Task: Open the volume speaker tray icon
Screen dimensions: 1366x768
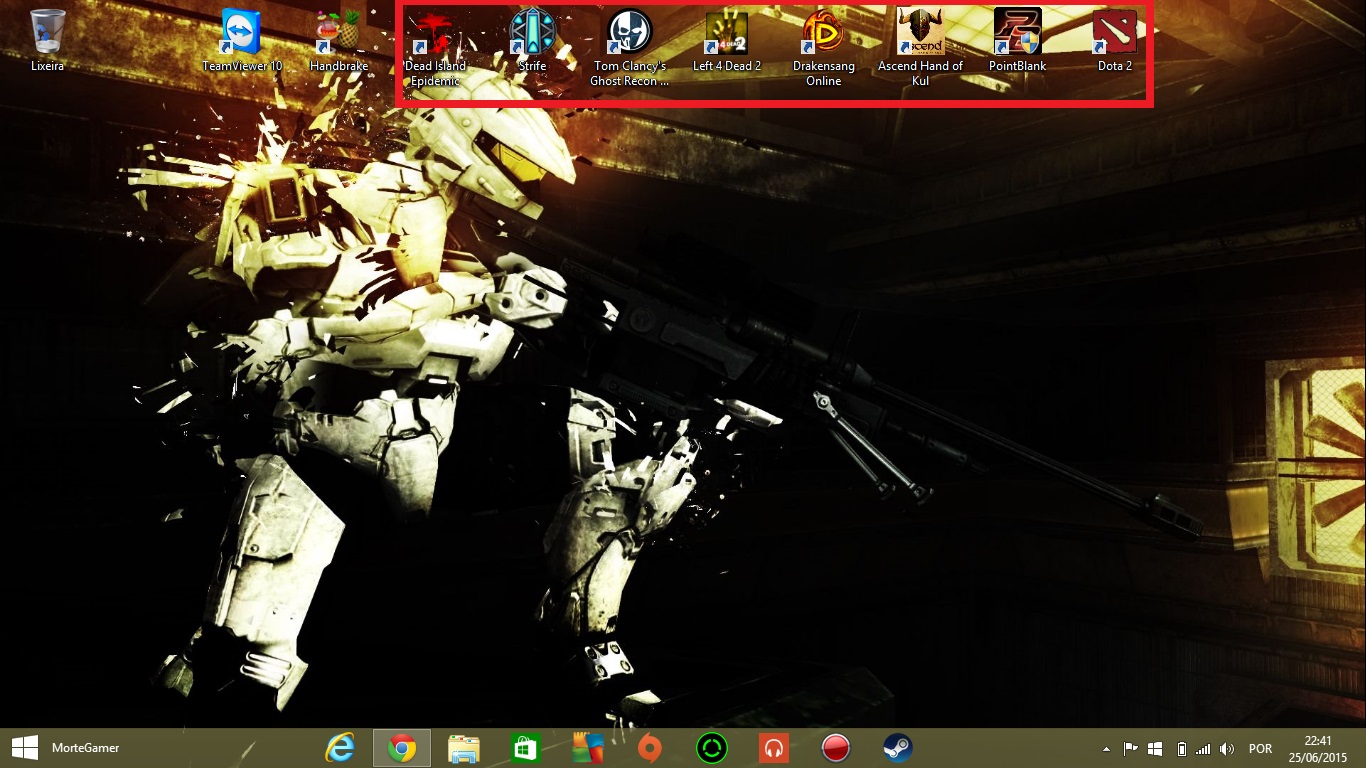Action: click(x=1227, y=749)
